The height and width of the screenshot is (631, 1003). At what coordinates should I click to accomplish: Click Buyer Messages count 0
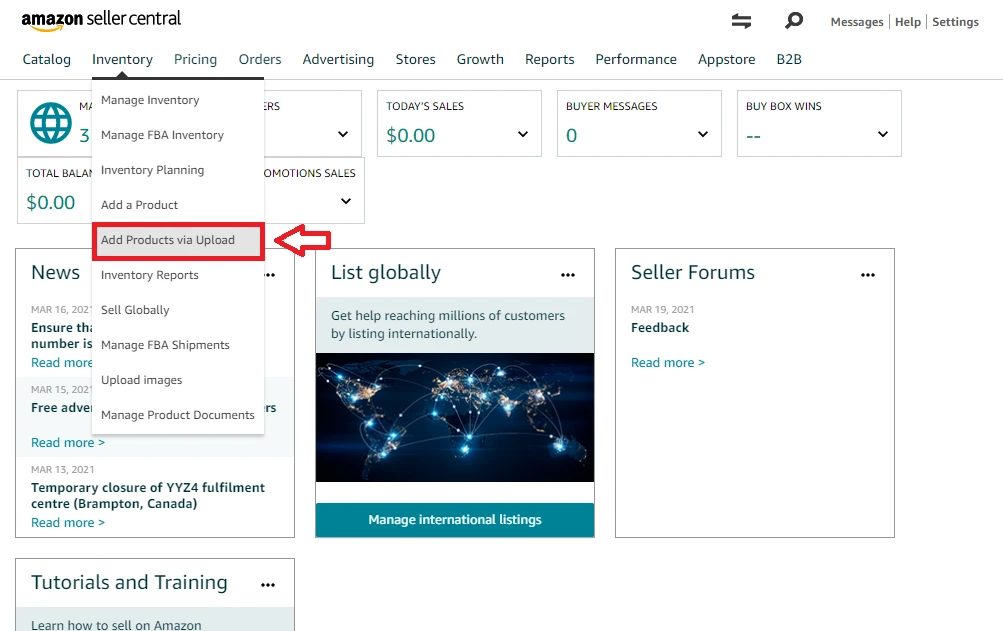[571, 135]
